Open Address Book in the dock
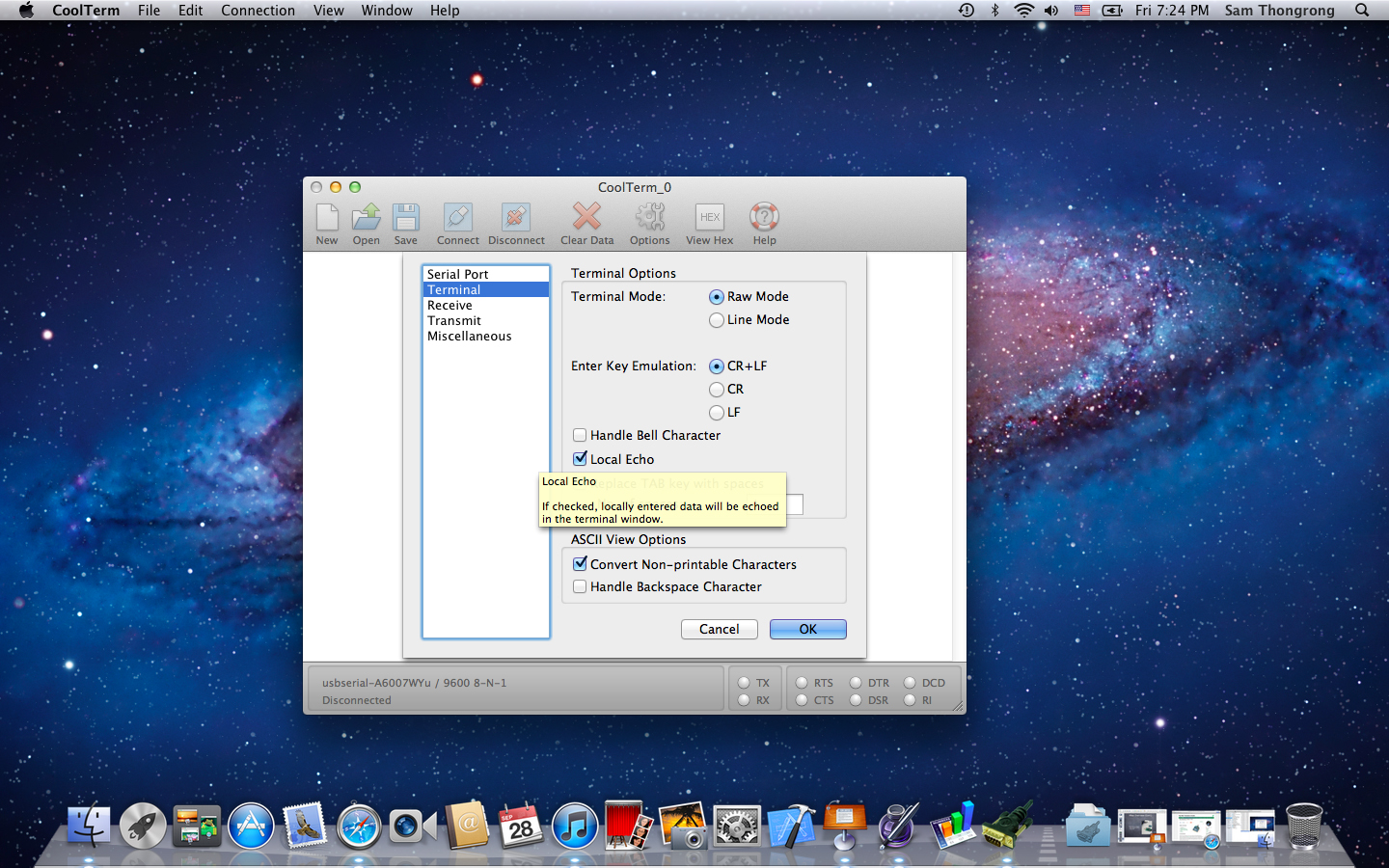This screenshot has height=868, width=1389. click(467, 827)
